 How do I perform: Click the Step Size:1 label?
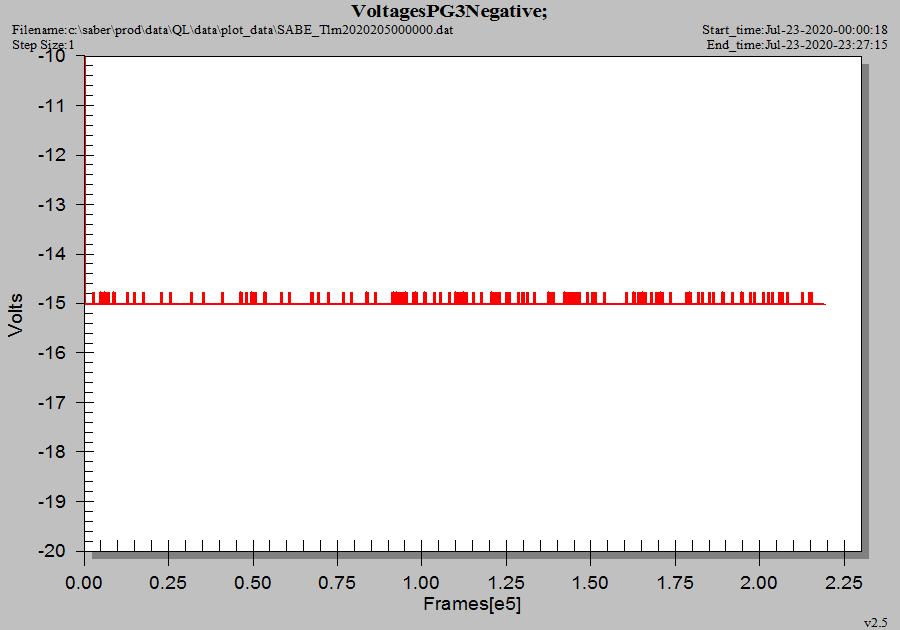click(x=44, y=45)
